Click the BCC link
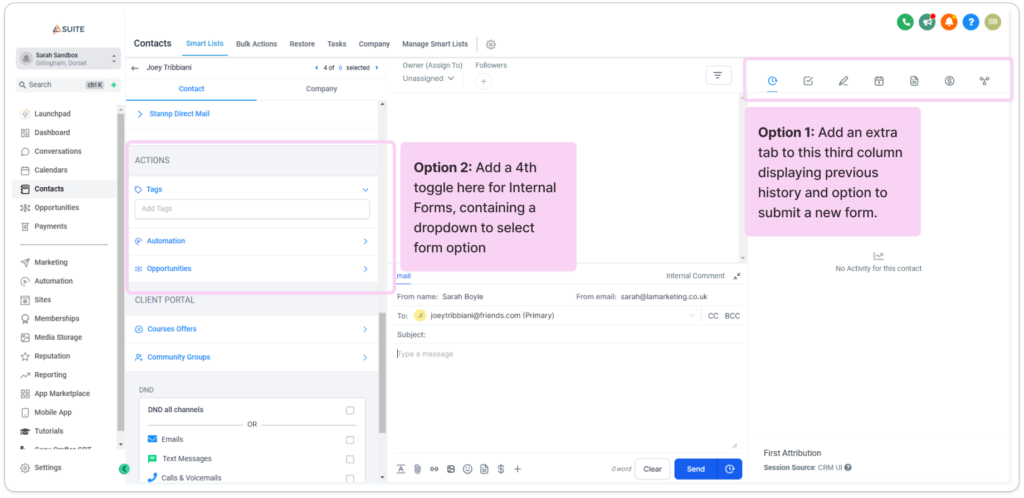The width and height of the screenshot is (1024, 498). [x=732, y=316]
